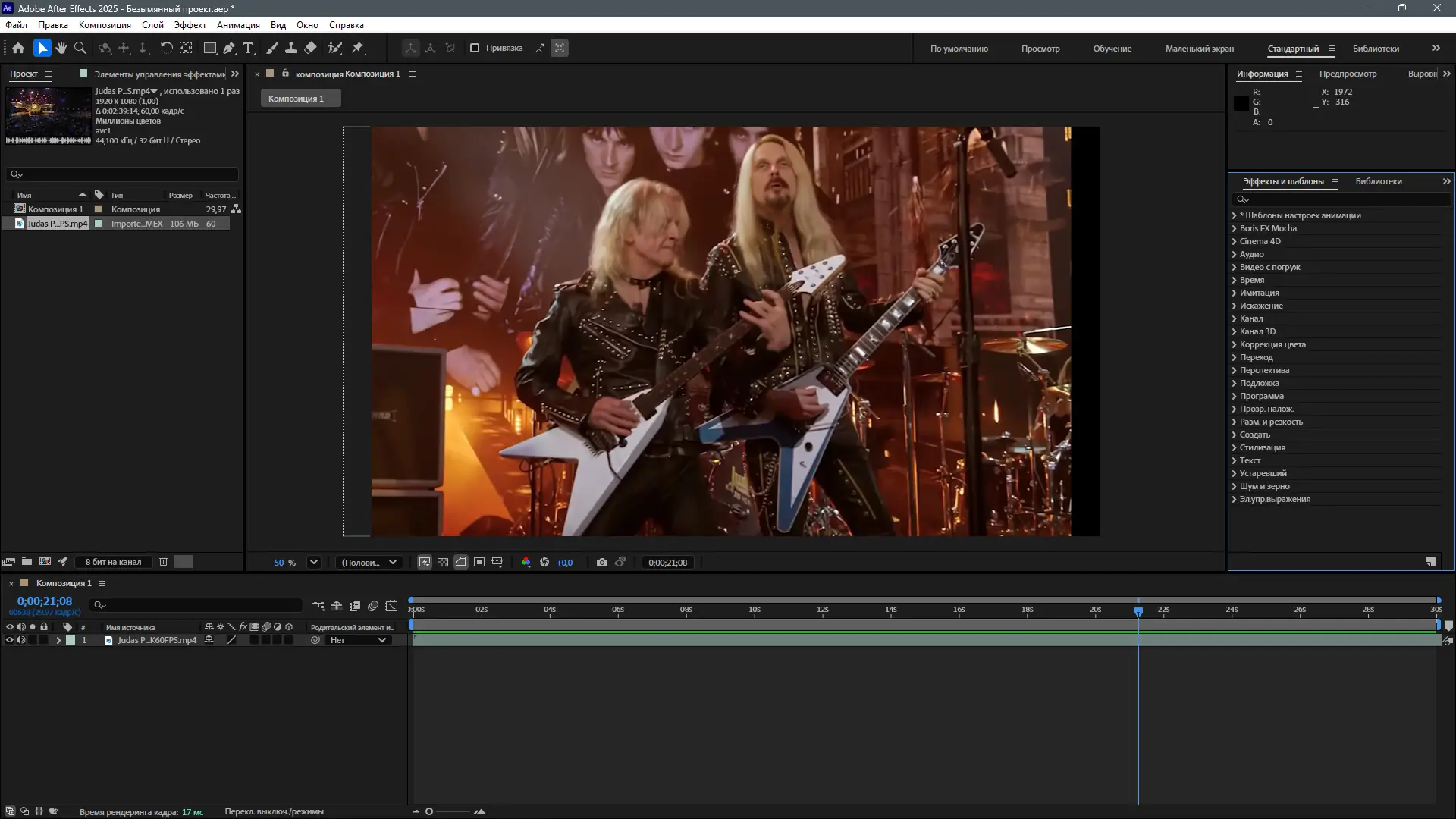Hide the Judas P layer video
Screen dimensions: 1456x819
pyautogui.click(x=10, y=640)
